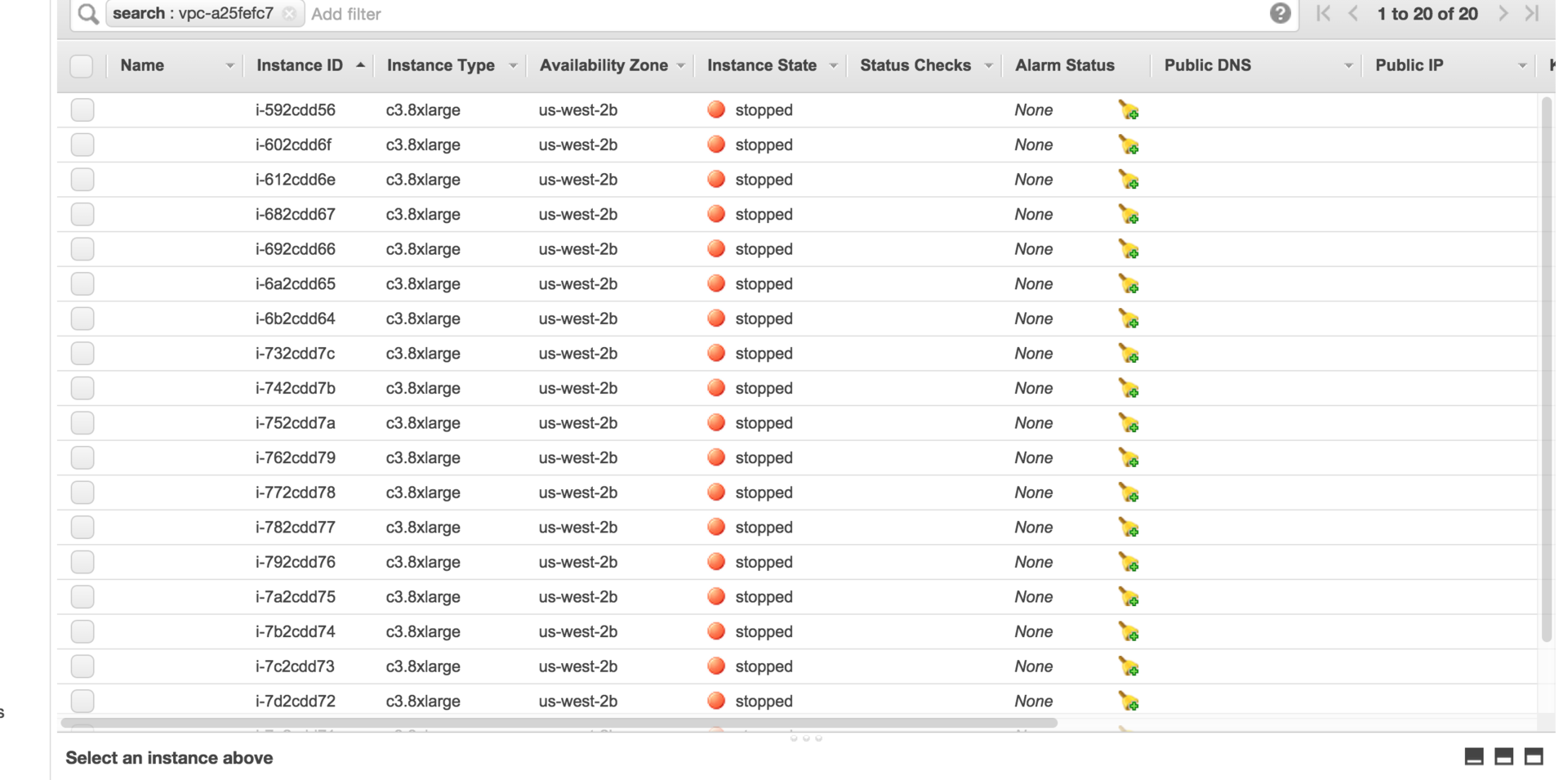This screenshot has width=1568, height=780.
Task: Click the Availability Zone column header
Action: click(604, 65)
